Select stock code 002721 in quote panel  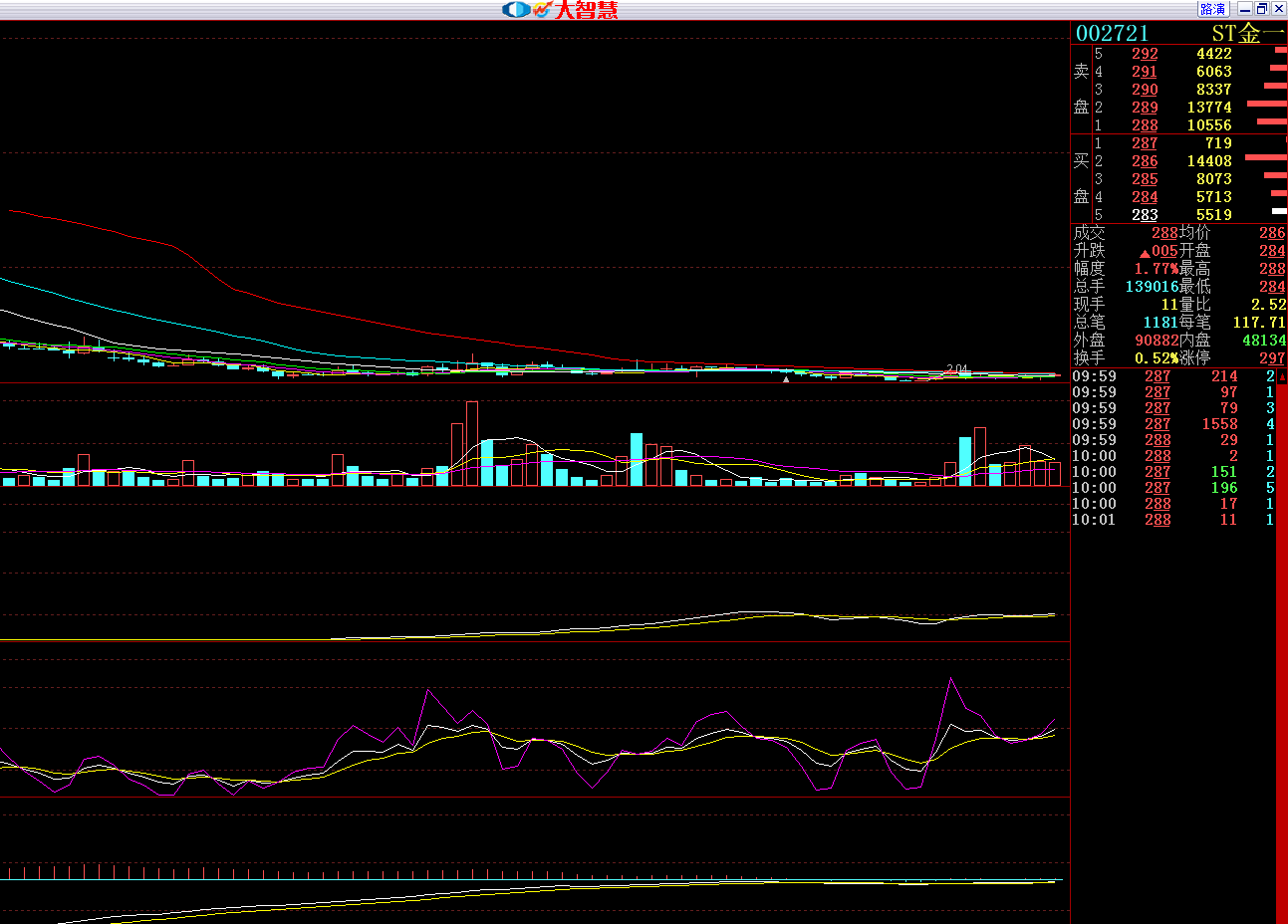(1113, 33)
